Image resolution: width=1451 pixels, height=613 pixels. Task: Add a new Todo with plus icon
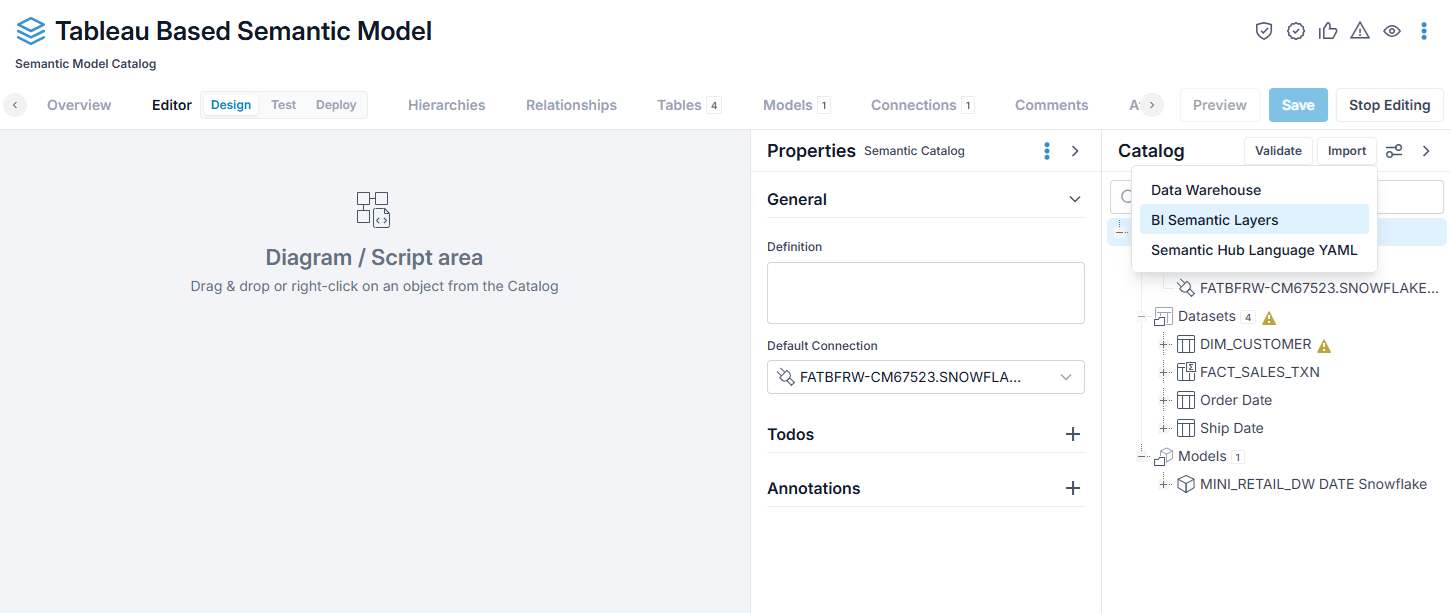tap(1073, 434)
